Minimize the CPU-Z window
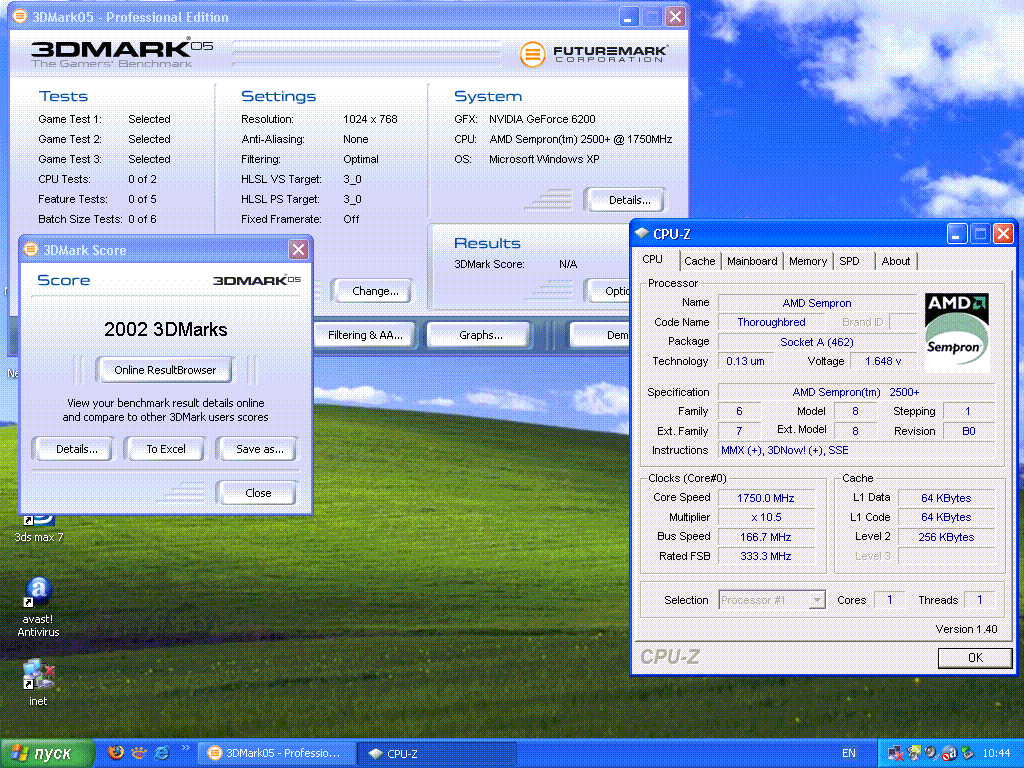The height and width of the screenshot is (768, 1024). (957, 234)
